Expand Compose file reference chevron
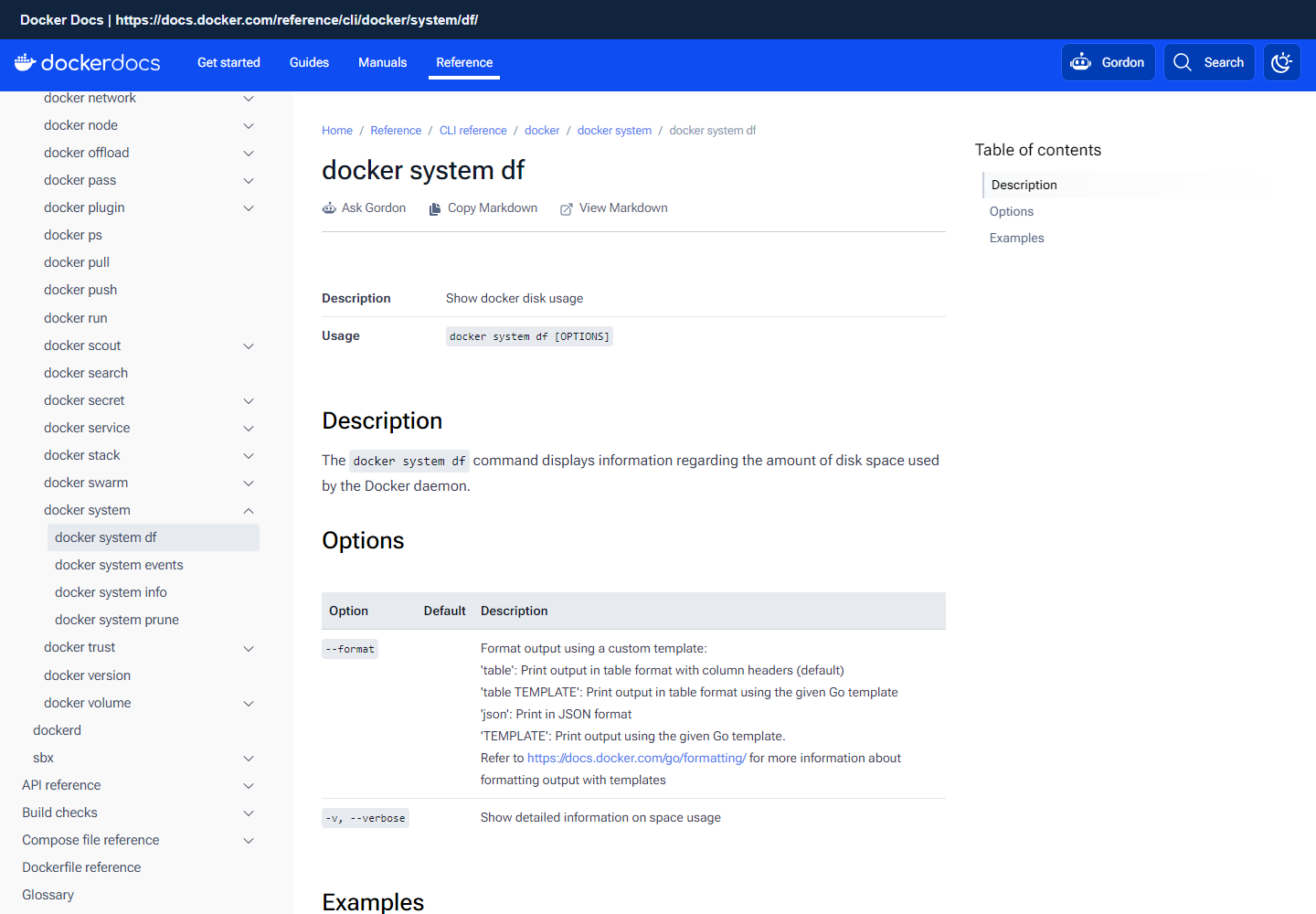1316x914 pixels. [x=249, y=840]
